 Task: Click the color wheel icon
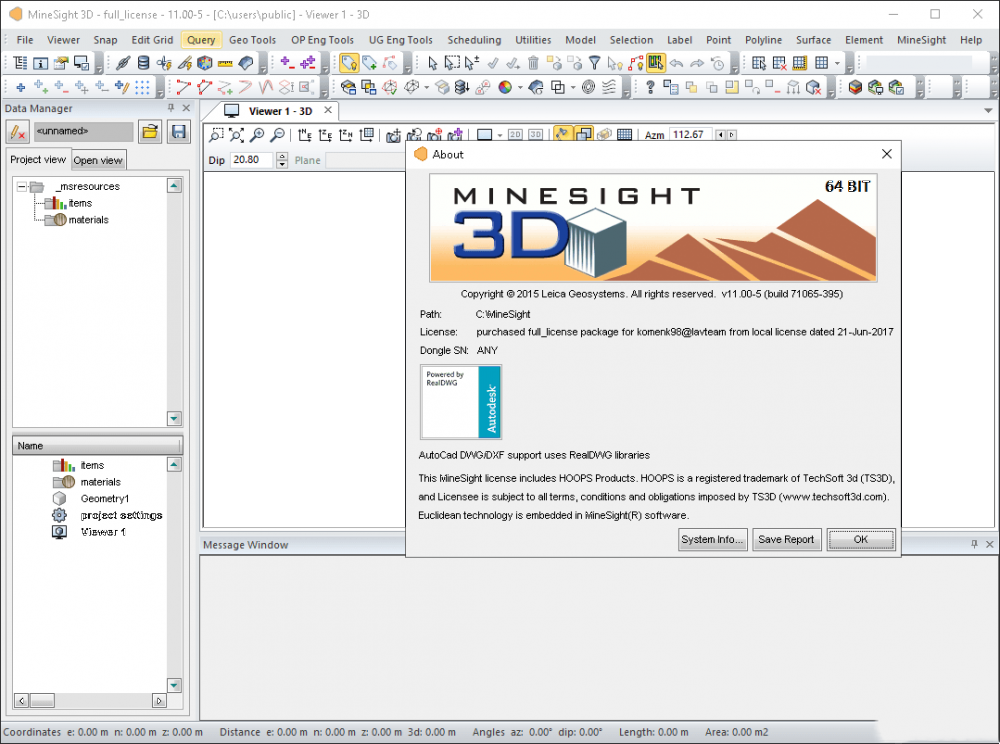click(505, 87)
